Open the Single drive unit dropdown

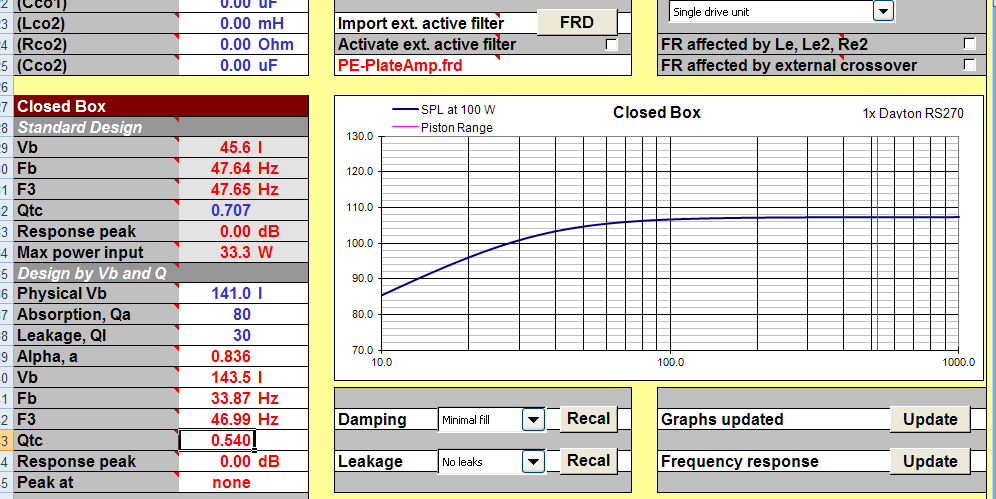(883, 11)
